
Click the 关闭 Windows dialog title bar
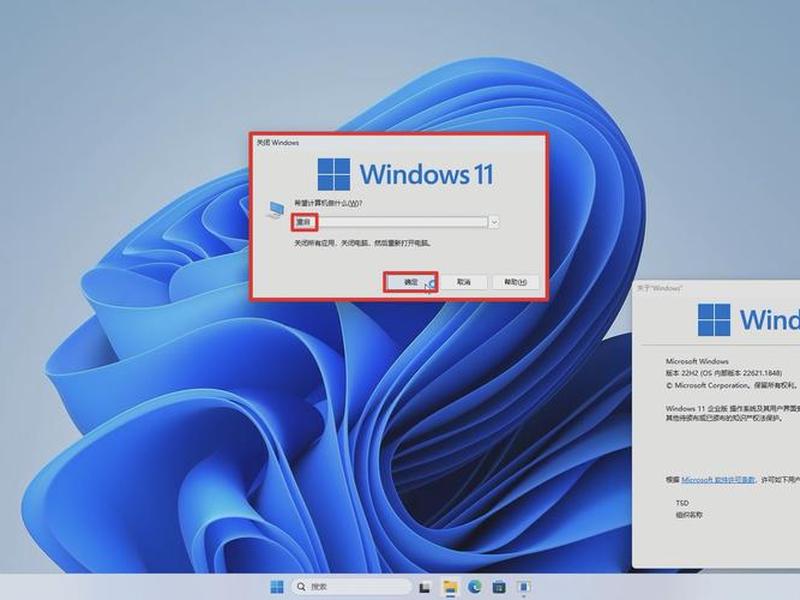399,143
